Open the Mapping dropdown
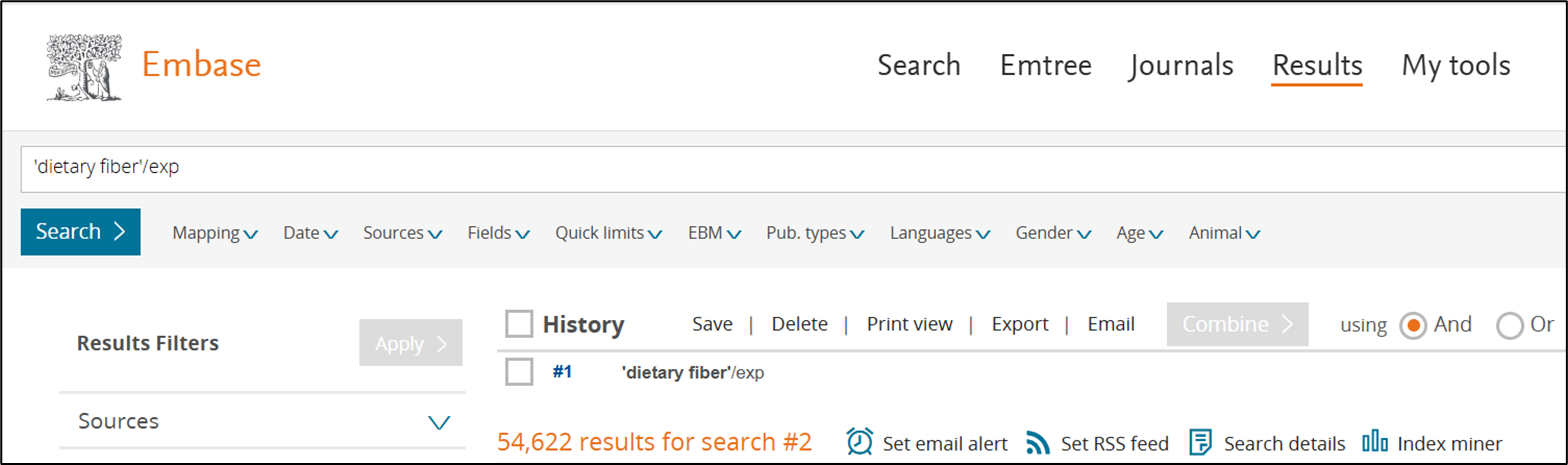 point(215,233)
